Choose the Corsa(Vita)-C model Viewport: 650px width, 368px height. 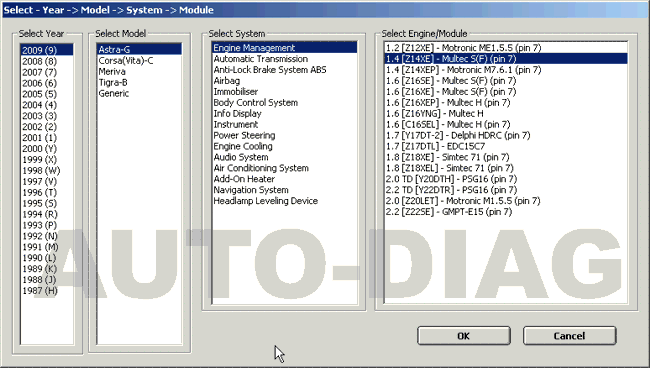pyautogui.click(x=139, y=61)
